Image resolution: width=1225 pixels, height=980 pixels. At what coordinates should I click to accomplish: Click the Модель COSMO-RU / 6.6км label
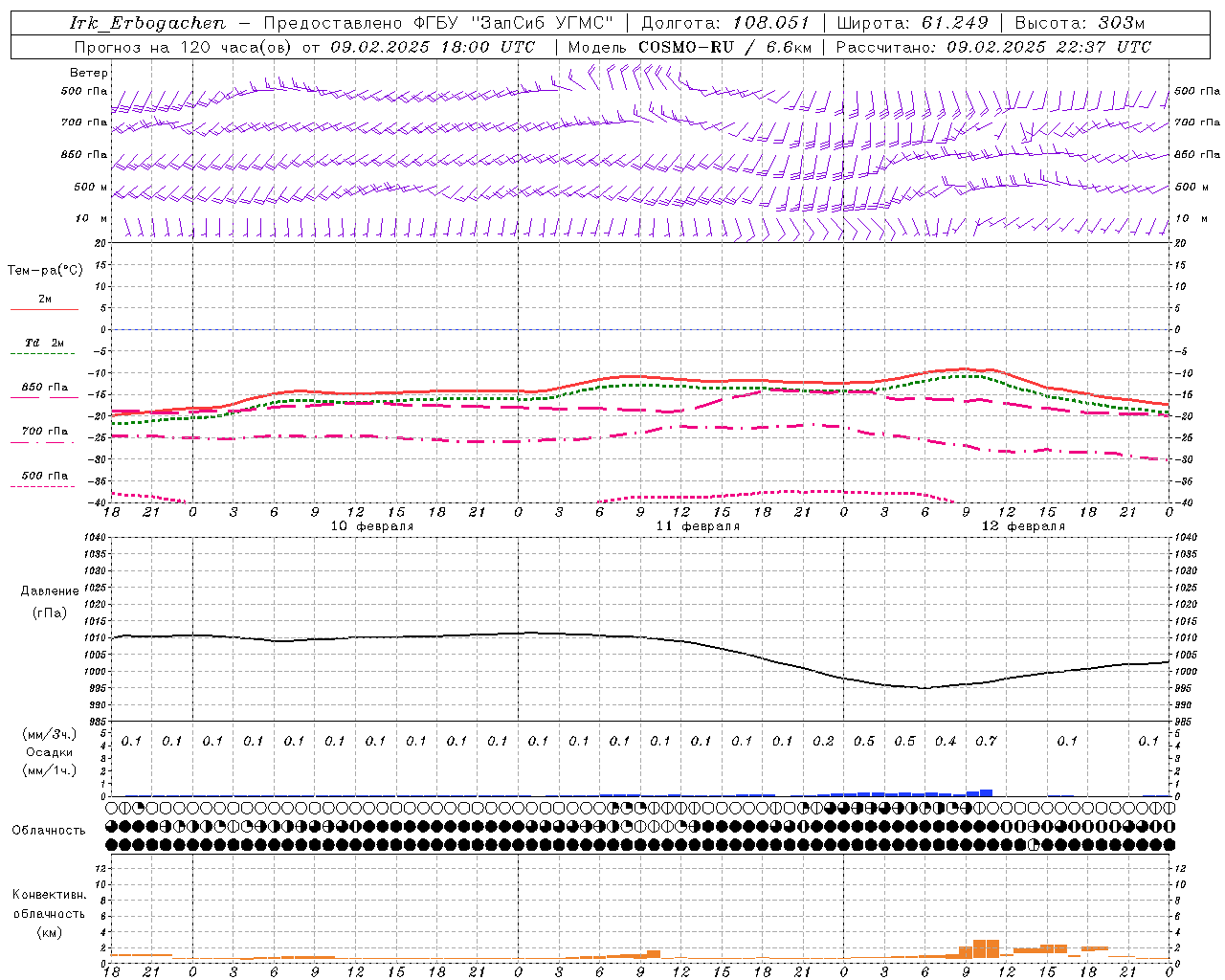click(x=690, y=47)
